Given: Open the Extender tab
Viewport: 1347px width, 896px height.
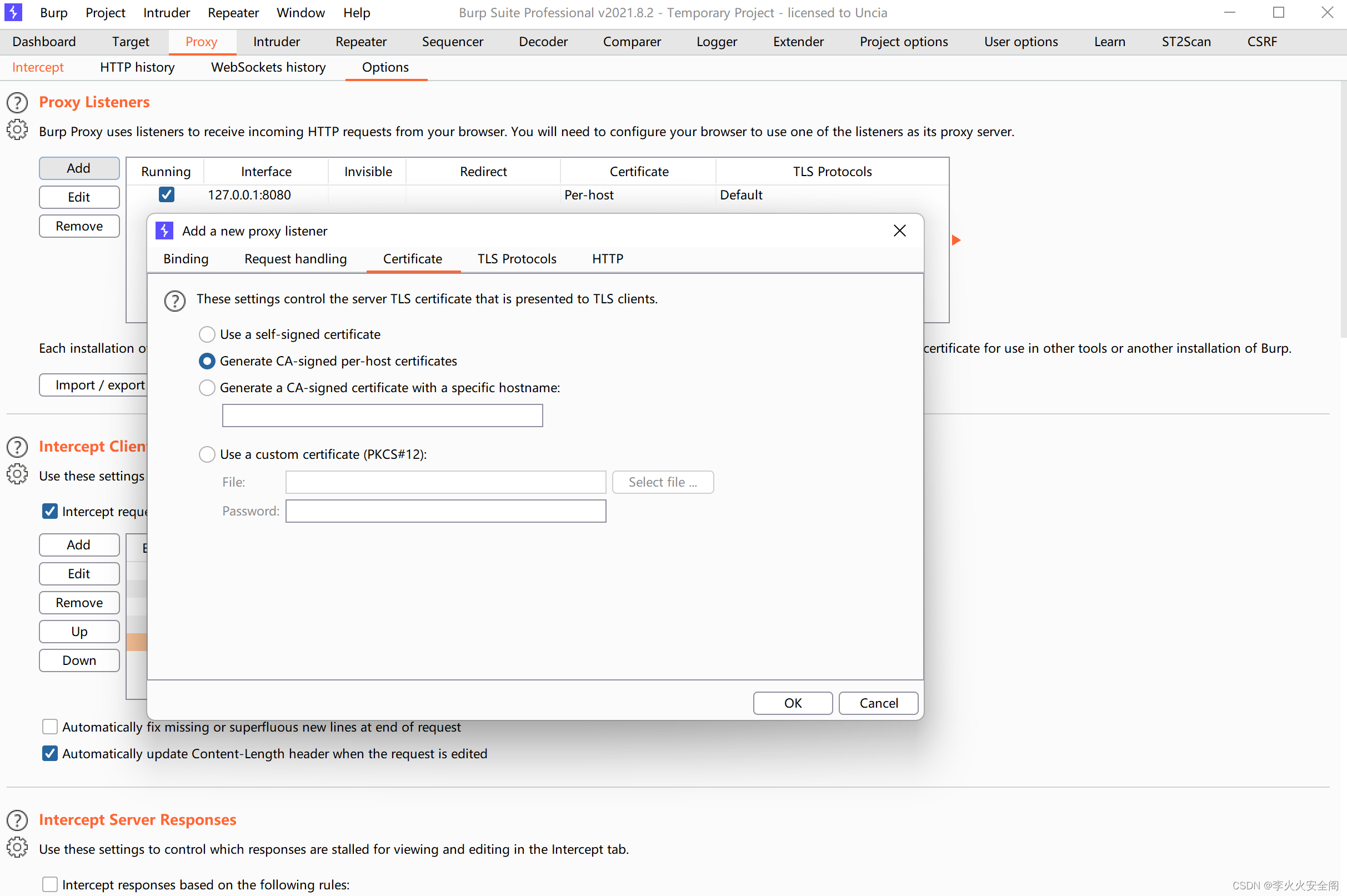Looking at the screenshot, I should pos(798,42).
